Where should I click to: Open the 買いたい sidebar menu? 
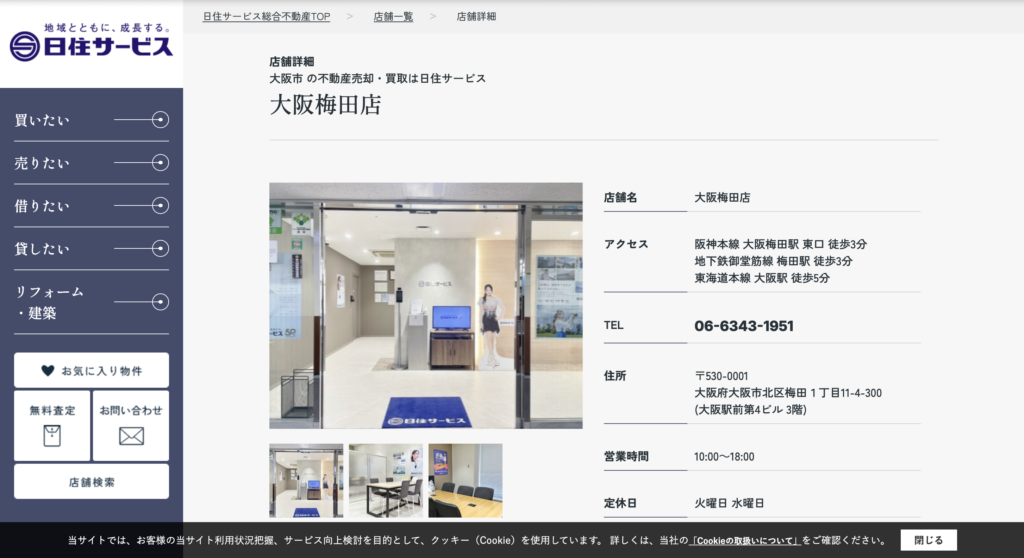[x=42, y=120]
